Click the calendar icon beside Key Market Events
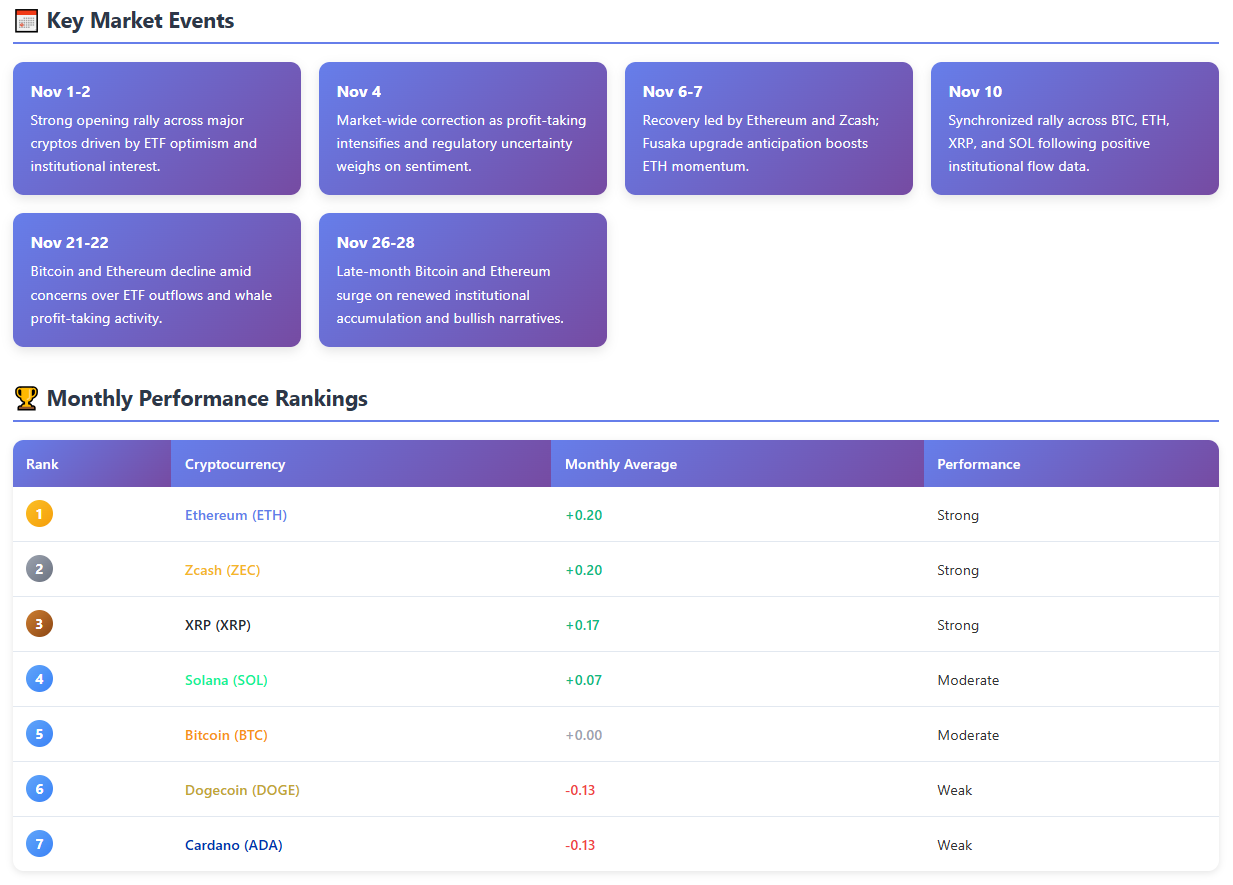1233x885 pixels. tap(27, 21)
